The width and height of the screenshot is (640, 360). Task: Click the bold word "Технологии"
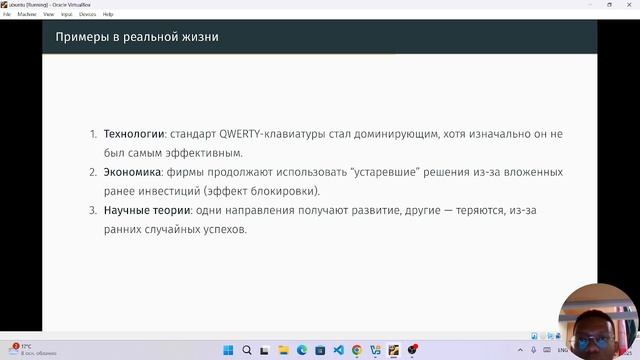[x=134, y=134]
